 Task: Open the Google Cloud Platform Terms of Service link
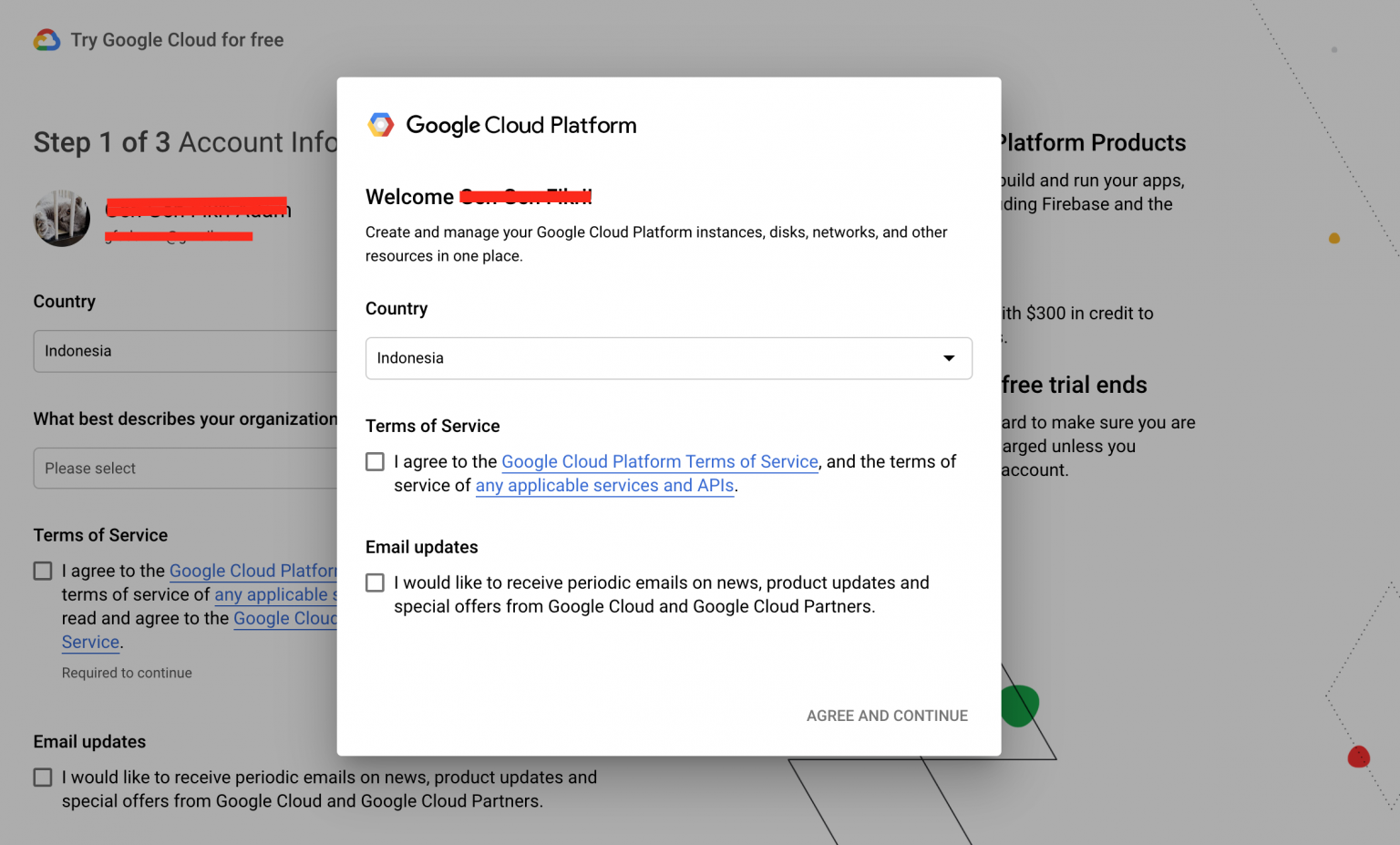point(659,461)
